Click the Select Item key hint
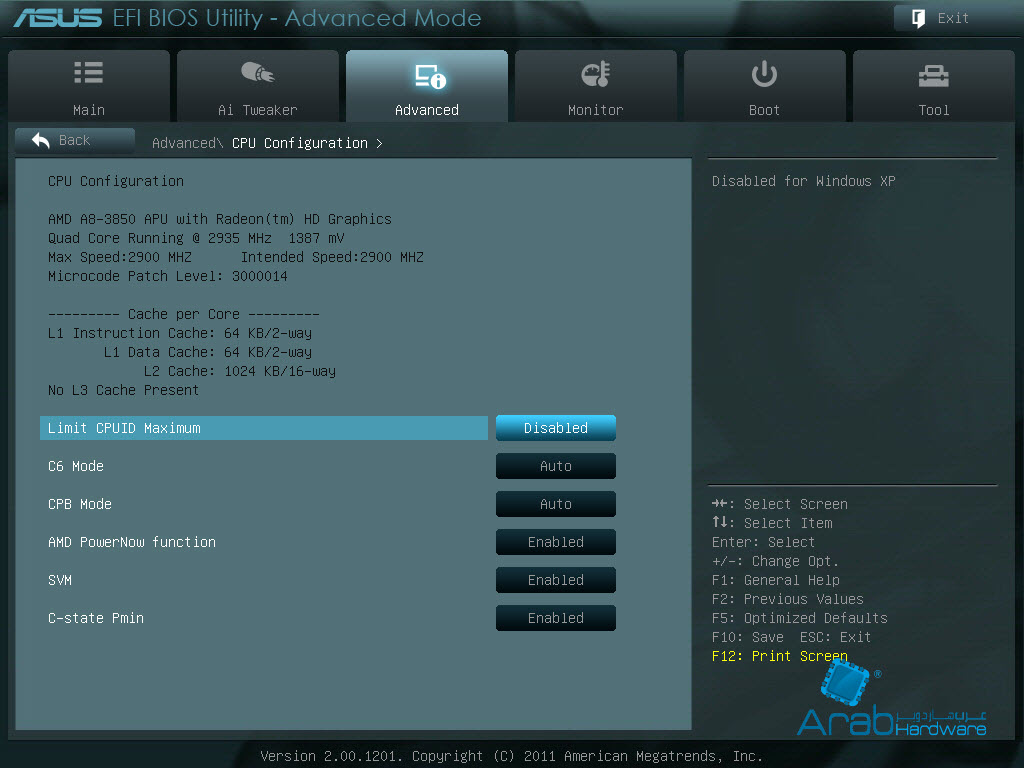This screenshot has height=768, width=1024. click(x=772, y=523)
